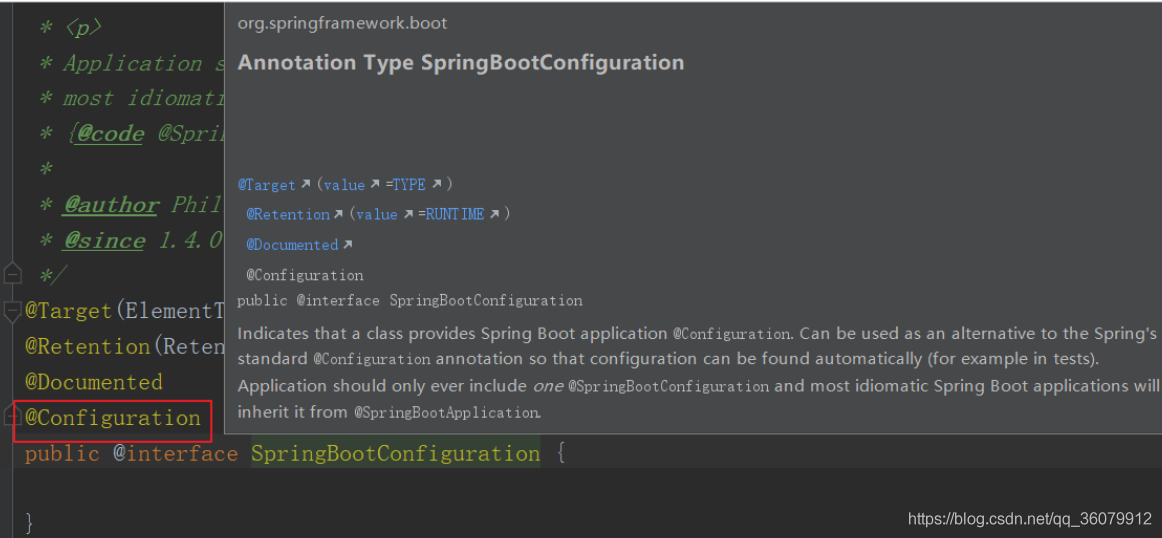Open the @Documented link in documentation popup
The height and width of the screenshot is (538, 1162).
[x=293, y=245]
